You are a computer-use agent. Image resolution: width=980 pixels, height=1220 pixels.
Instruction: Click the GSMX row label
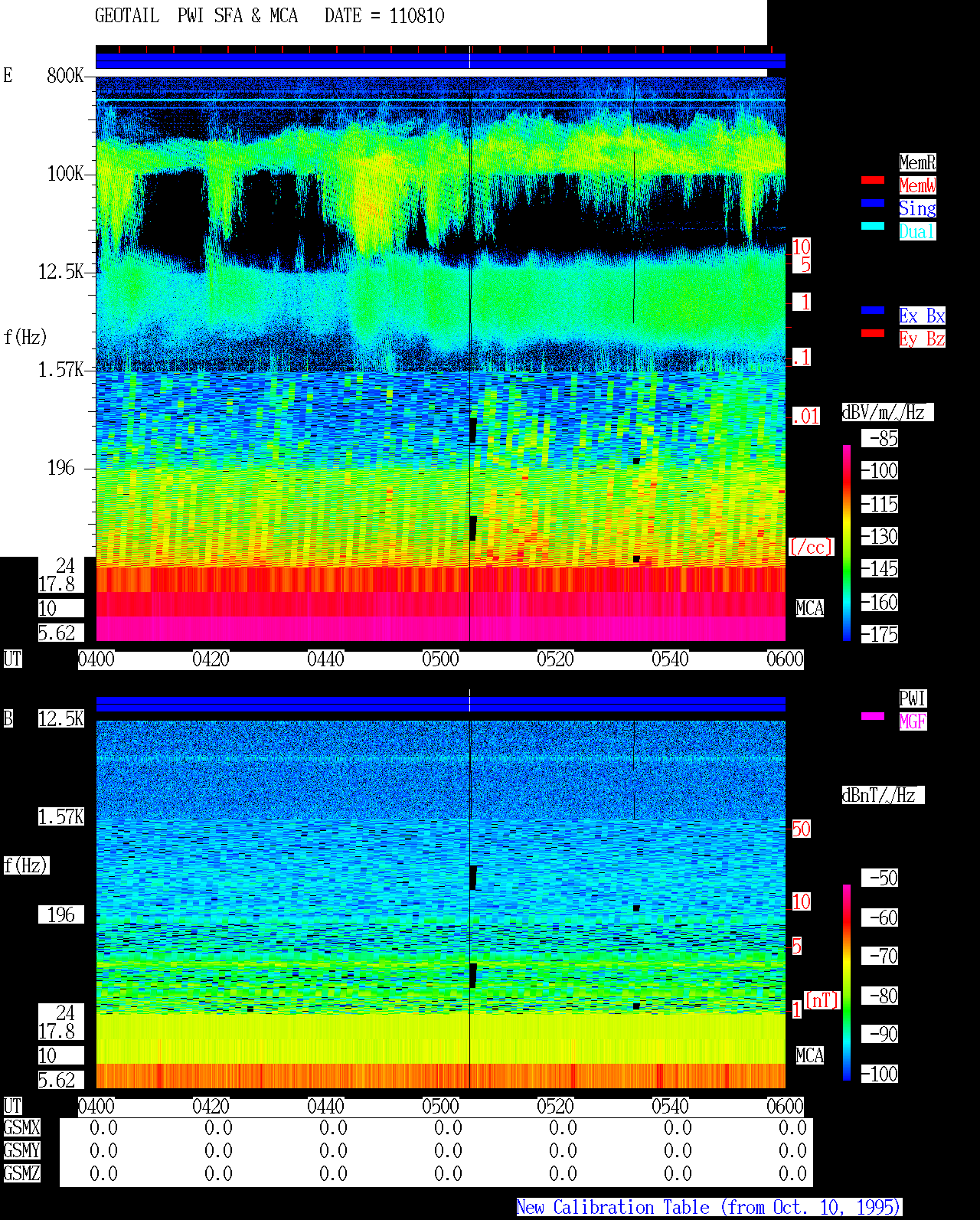point(21,1128)
